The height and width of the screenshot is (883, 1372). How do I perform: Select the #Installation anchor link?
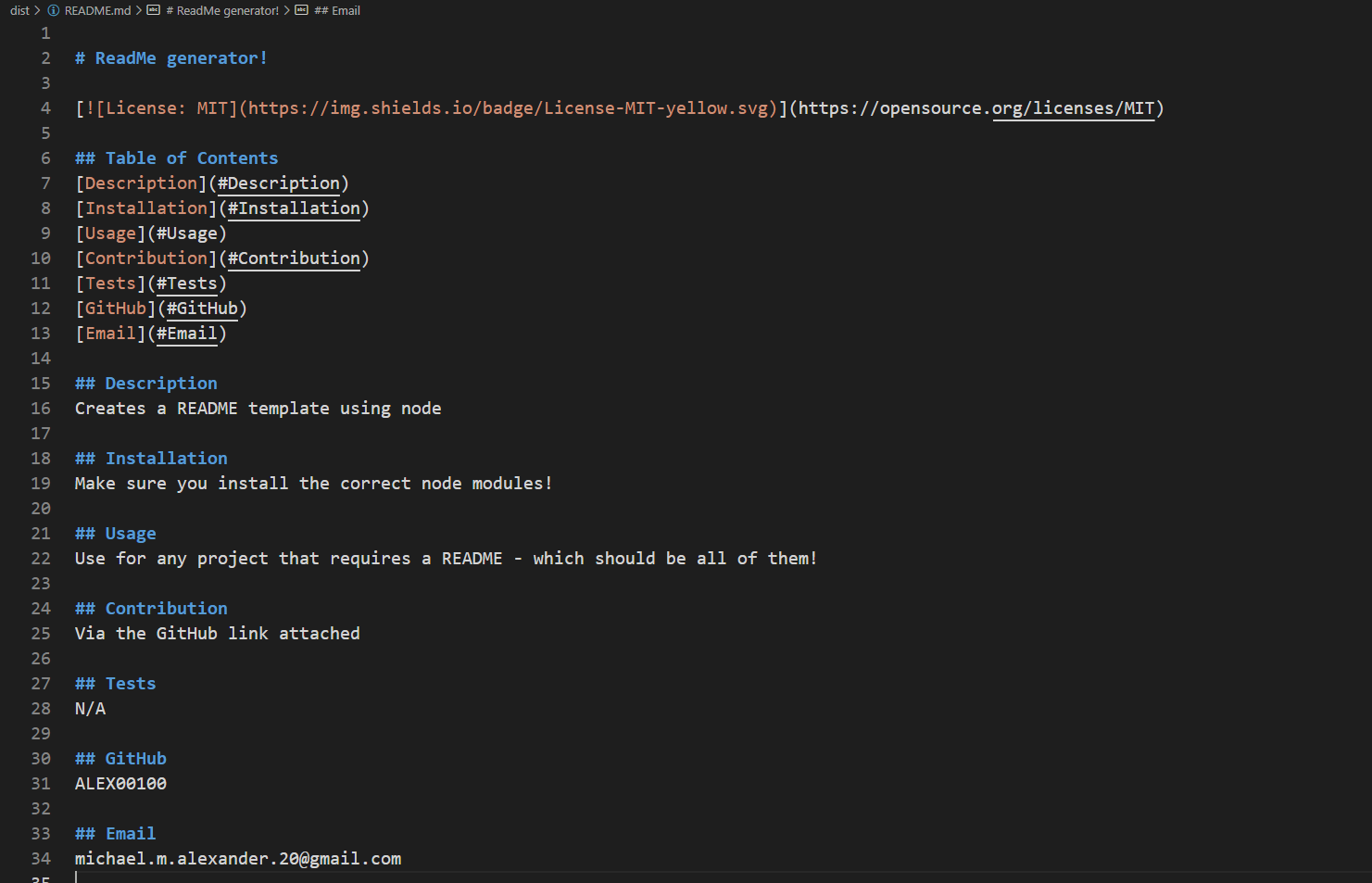tap(293, 208)
